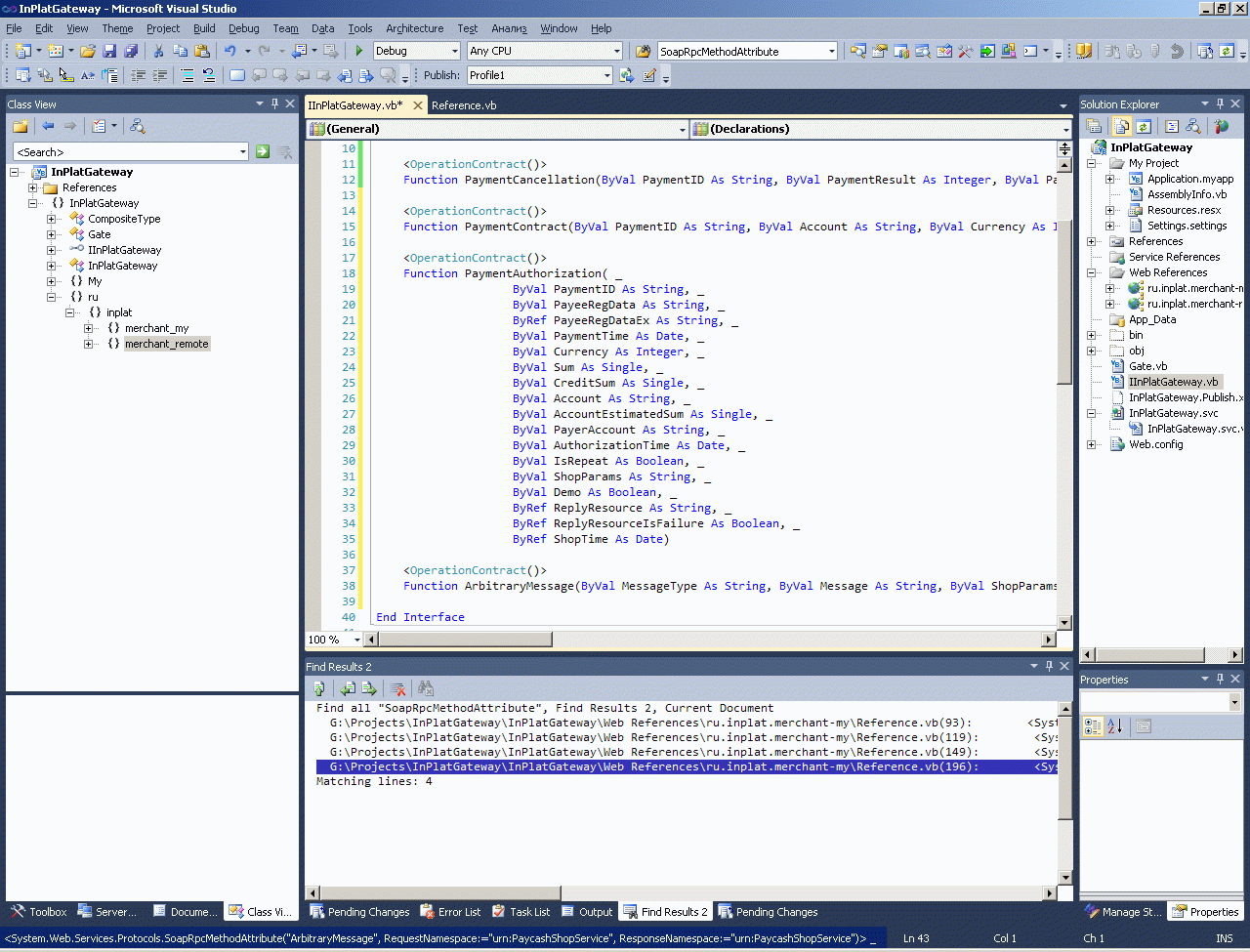1250x952 pixels.
Task: Go to next location in Find Results
Action: [369, 688]
